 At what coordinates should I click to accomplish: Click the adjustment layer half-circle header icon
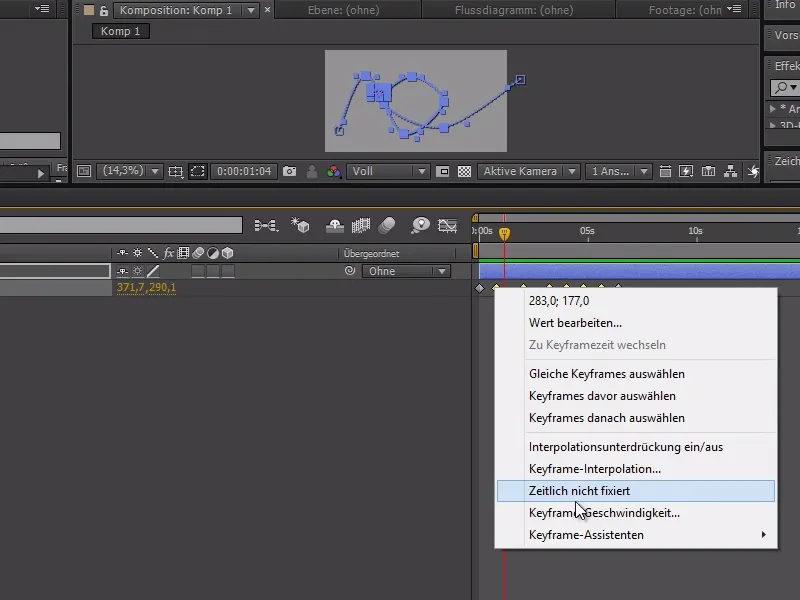click(x=213, y=253)
